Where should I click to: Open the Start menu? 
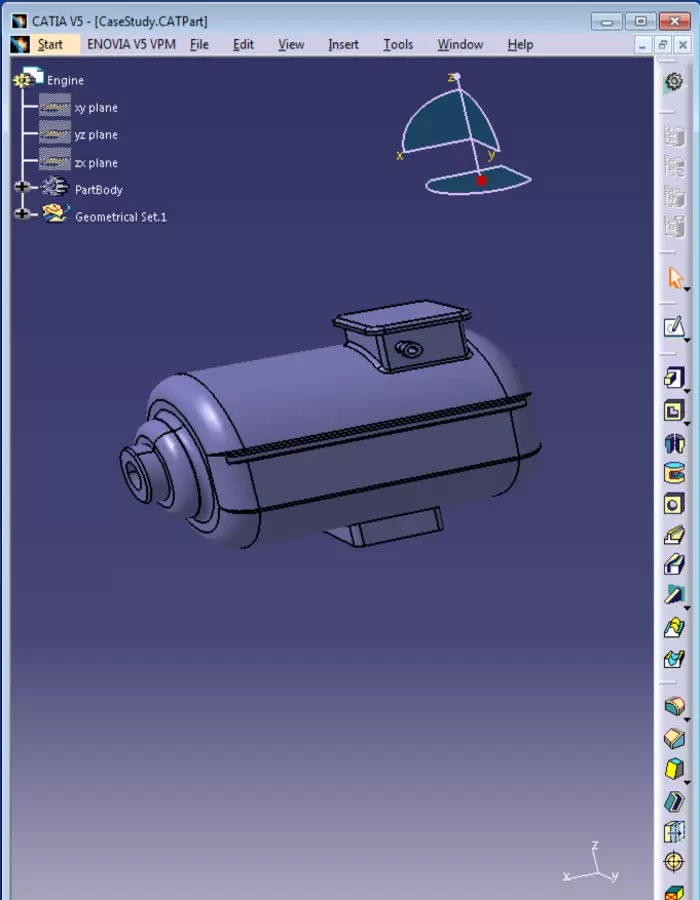pos(50,45)
